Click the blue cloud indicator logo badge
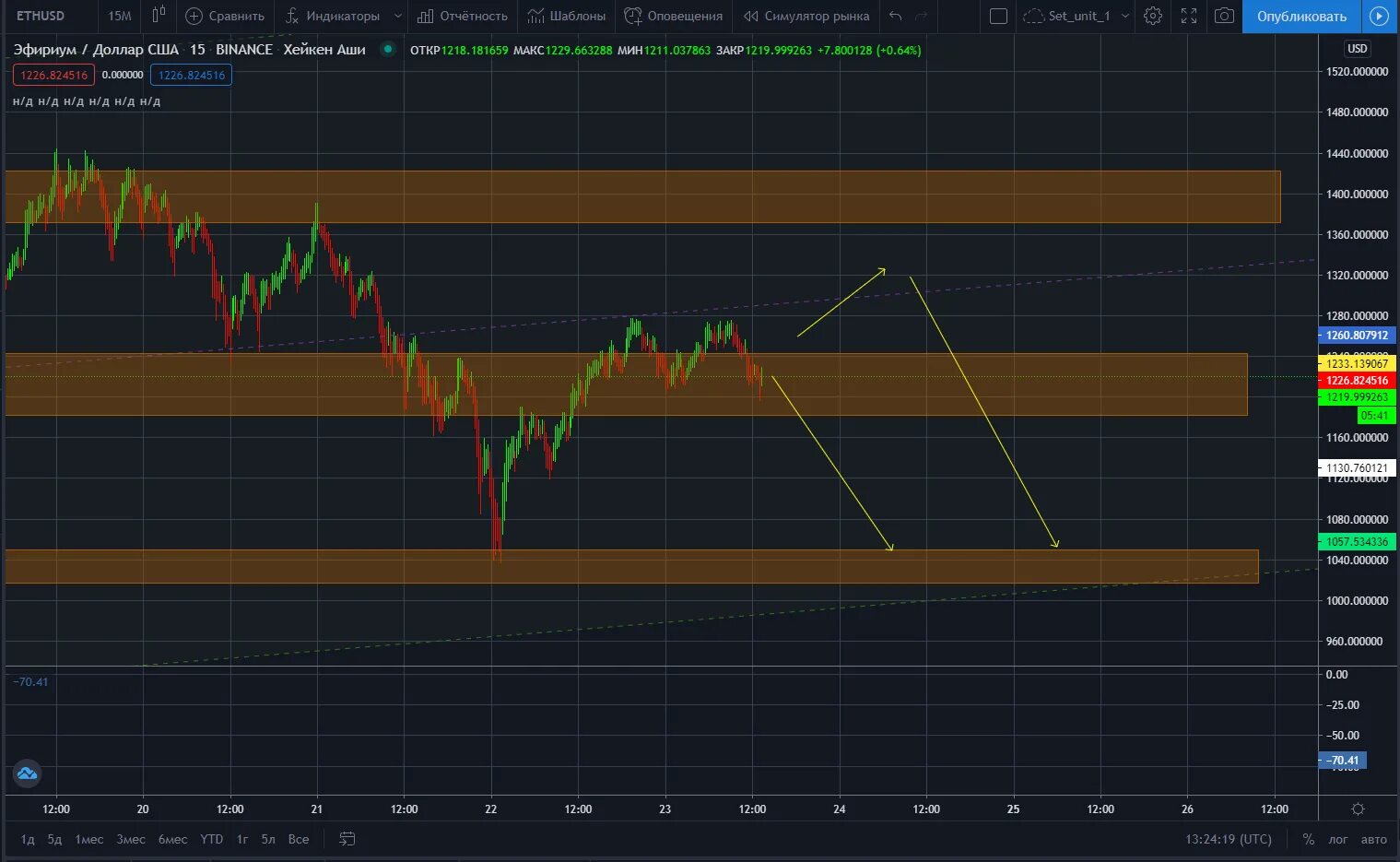 (x=27, y=773)
